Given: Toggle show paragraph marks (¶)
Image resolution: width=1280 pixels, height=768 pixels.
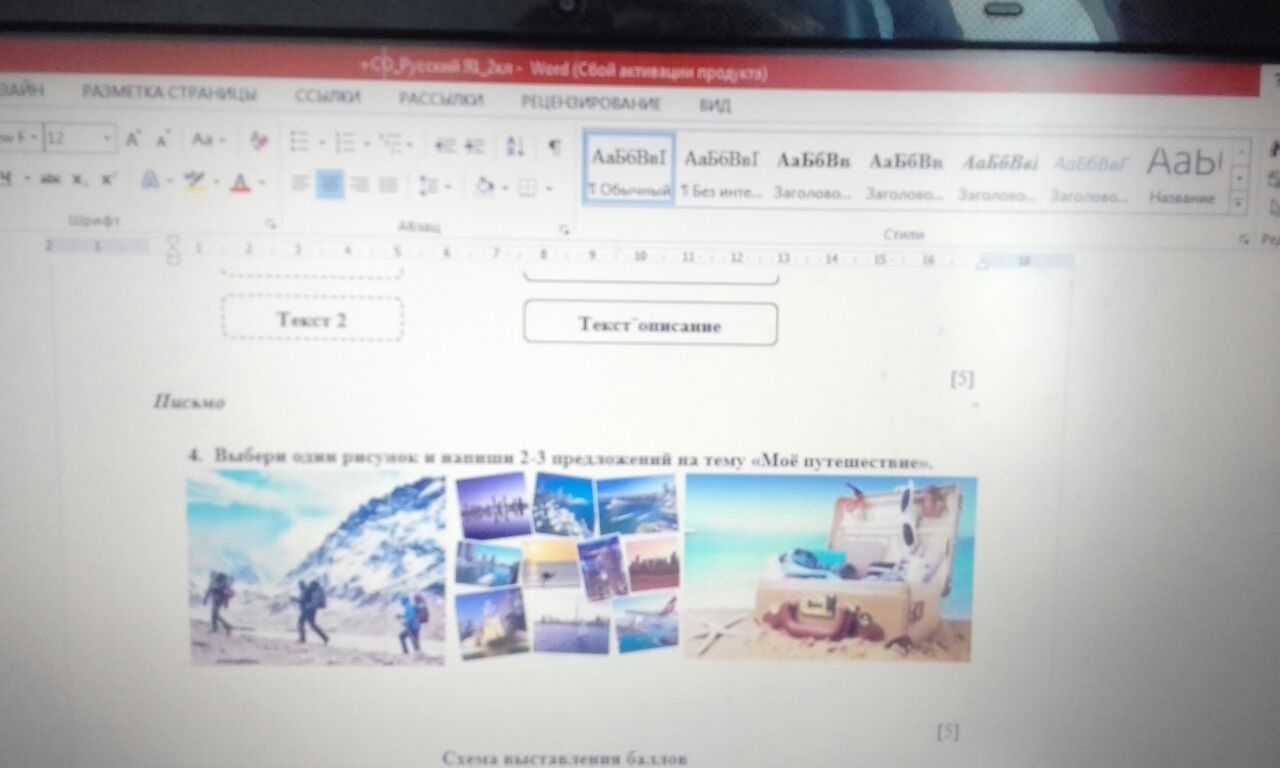Looking at the screenshot, I should (554, 147).
